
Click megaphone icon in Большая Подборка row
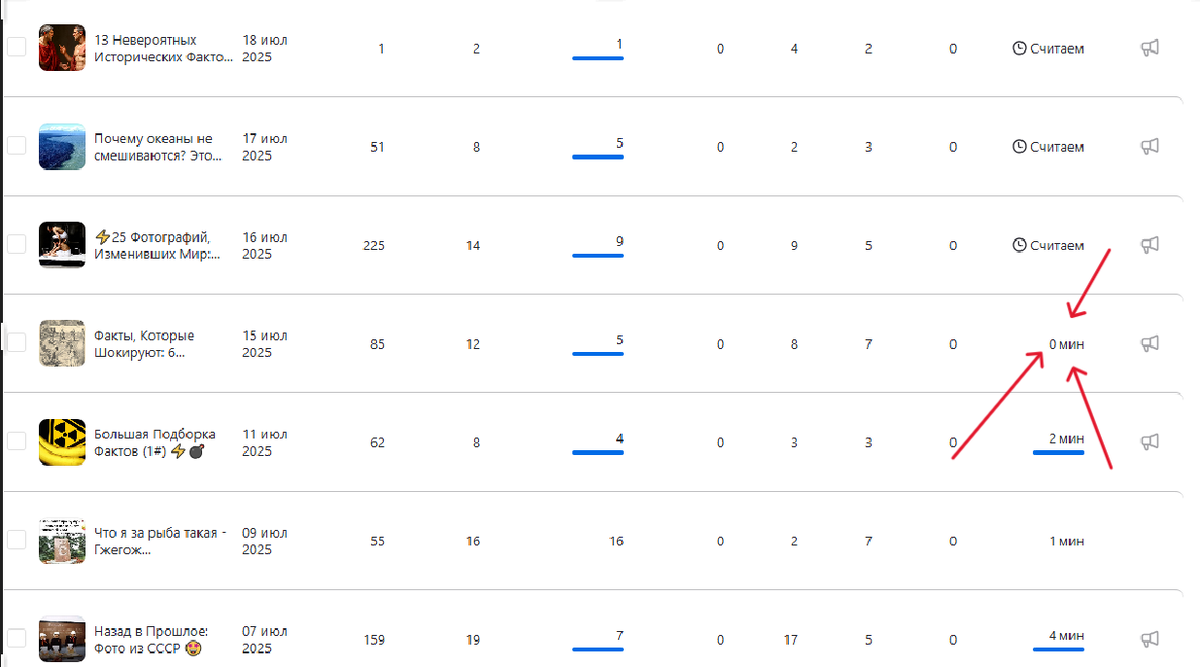[1150, 441]
